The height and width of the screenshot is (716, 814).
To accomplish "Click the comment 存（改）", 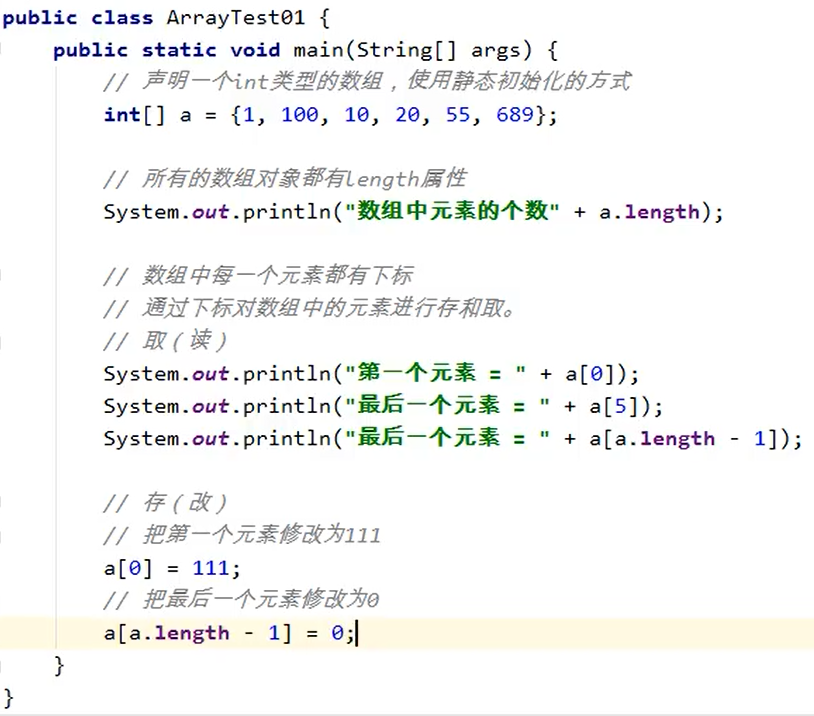I will click(165, 503).
